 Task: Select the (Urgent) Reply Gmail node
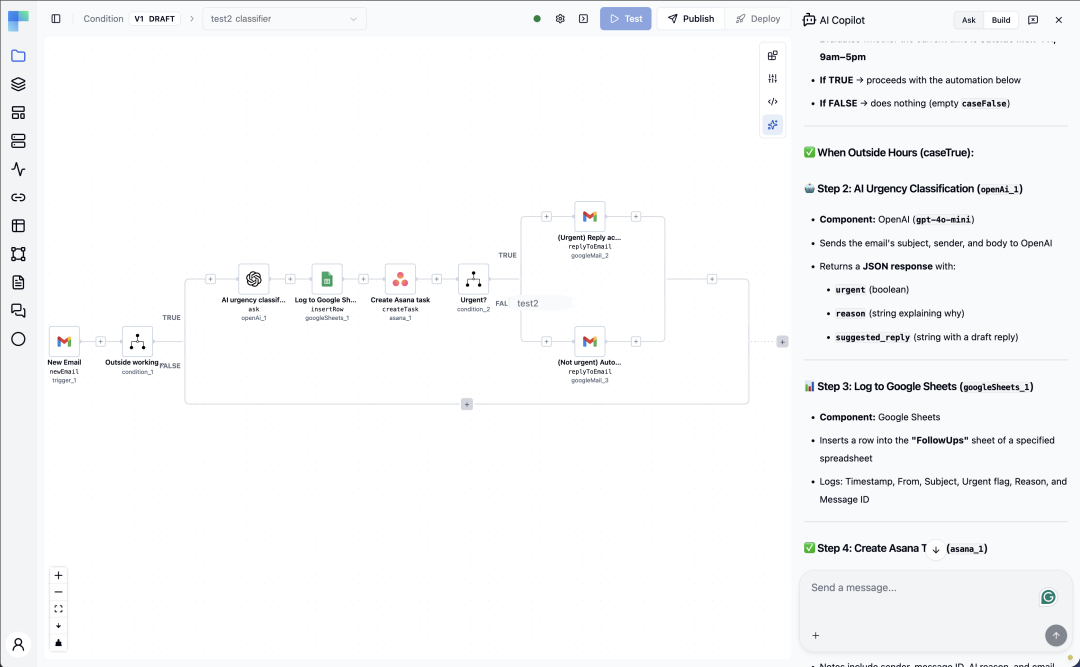click(x=590, y=216)
